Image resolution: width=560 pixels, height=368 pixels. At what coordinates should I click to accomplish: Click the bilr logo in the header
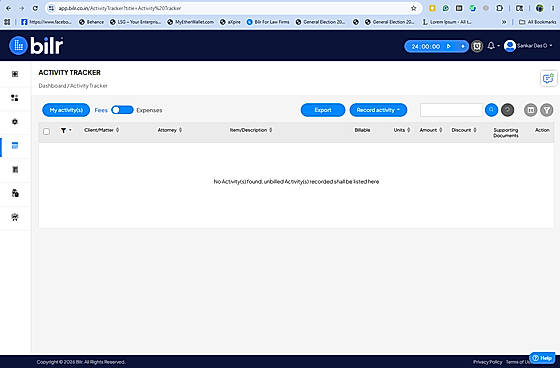[x=36, y=46]
